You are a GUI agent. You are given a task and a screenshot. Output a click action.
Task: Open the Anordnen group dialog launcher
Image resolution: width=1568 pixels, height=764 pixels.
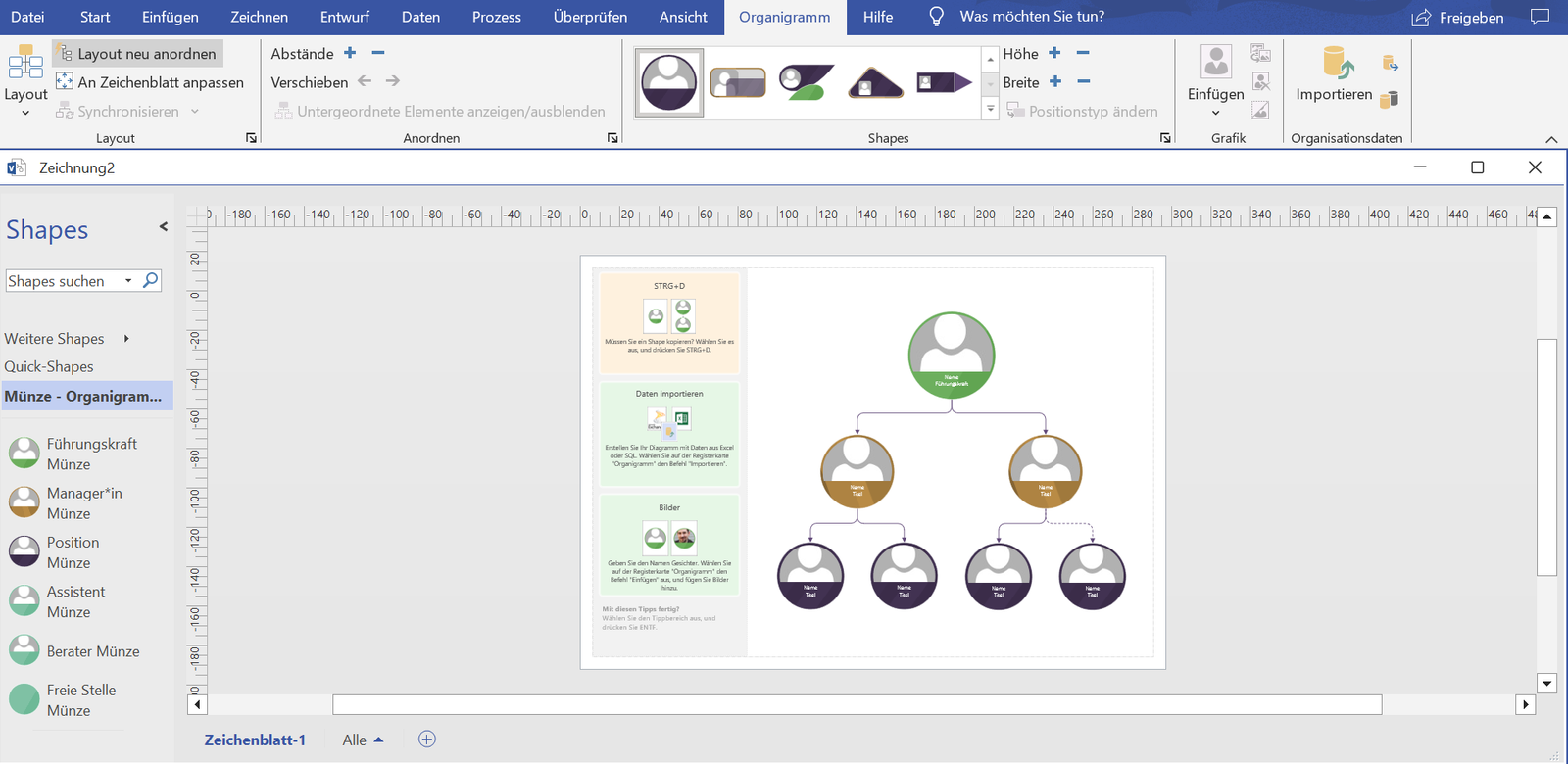pos(612,138)
